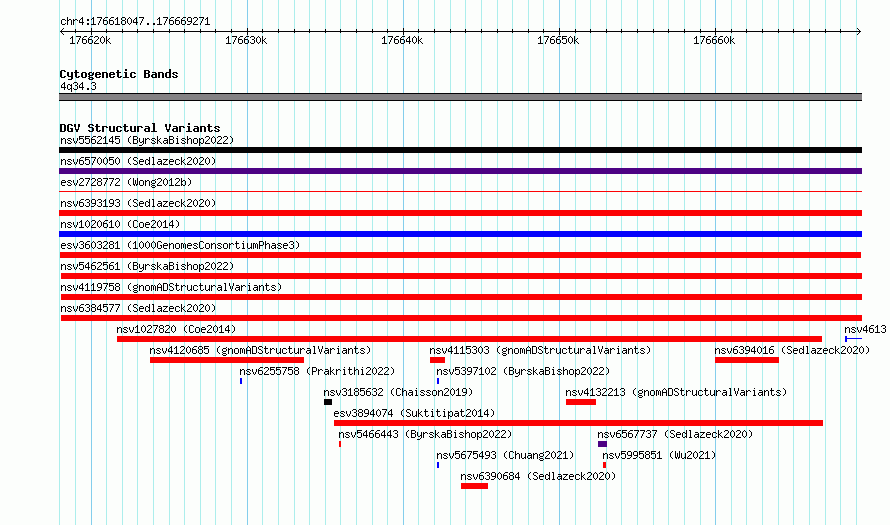Click the Cytogenetic Bands track title
This screenshot has width=890, height=525.
(119, 74)
